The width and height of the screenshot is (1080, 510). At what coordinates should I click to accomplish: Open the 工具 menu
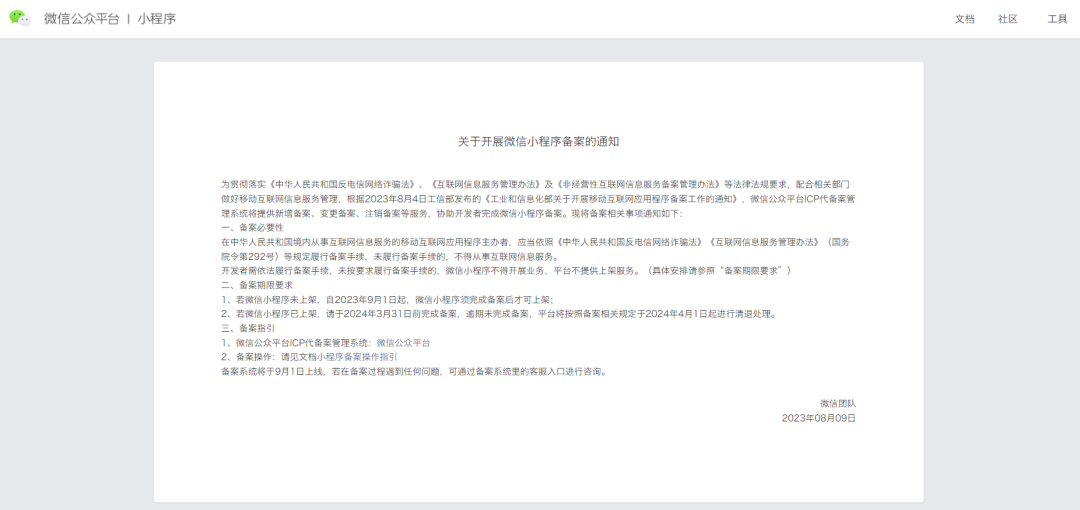(1057, 19)
